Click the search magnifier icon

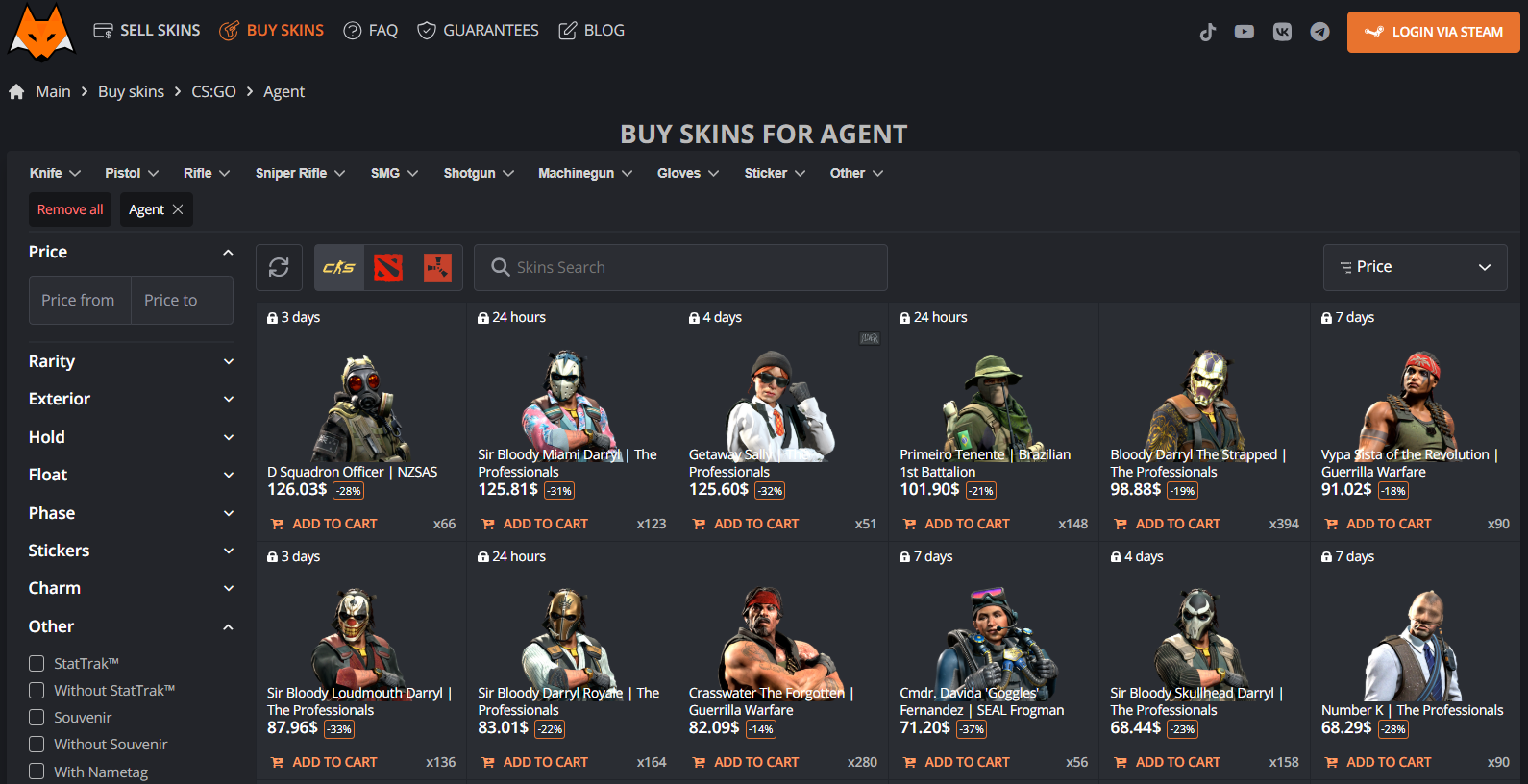[500, 267]
